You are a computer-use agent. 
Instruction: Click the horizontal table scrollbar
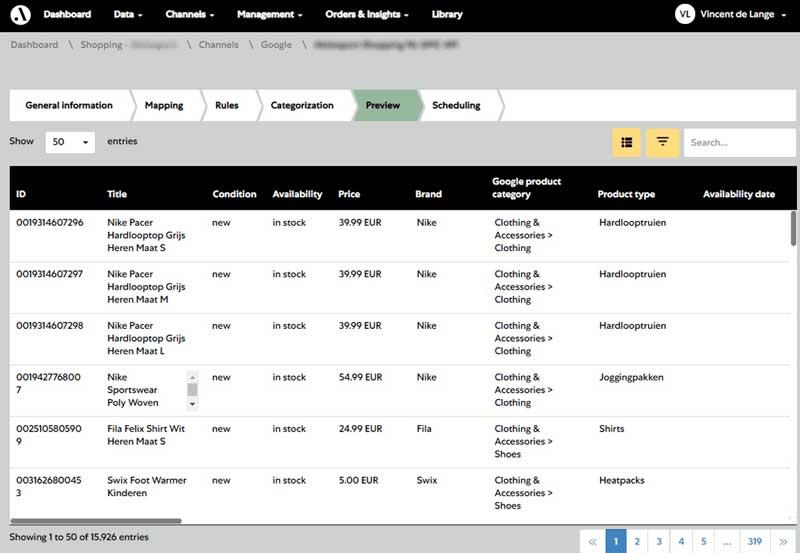pos(96,521)
